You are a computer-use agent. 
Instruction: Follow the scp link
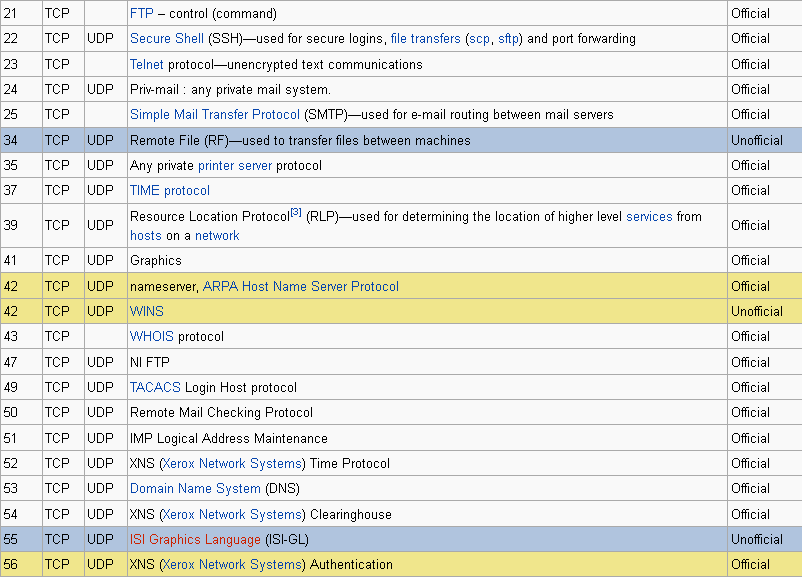coord(478,39)
